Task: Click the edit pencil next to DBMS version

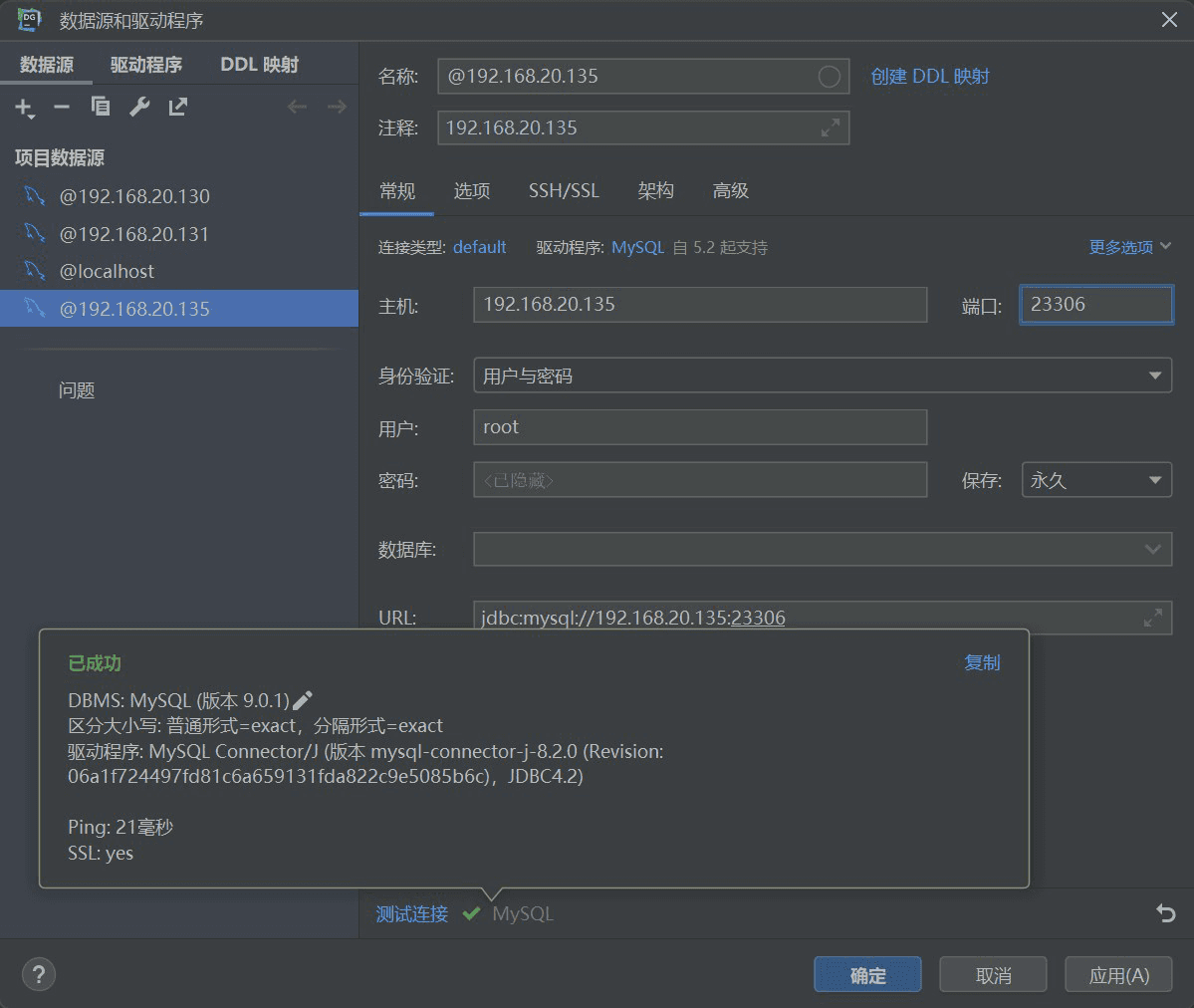Action: tap(303, 700)
